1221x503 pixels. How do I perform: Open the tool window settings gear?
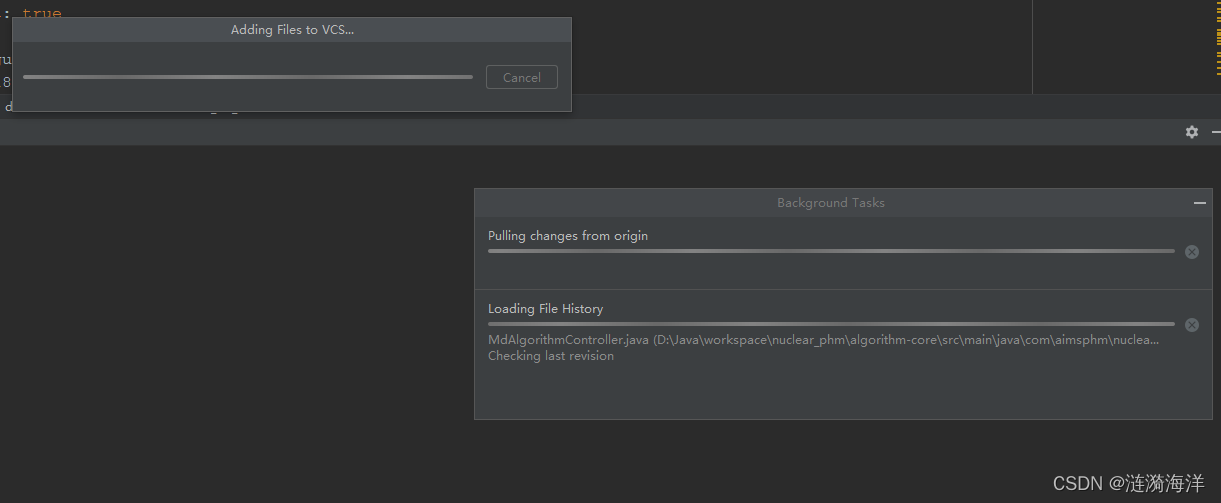point(1192,132)
